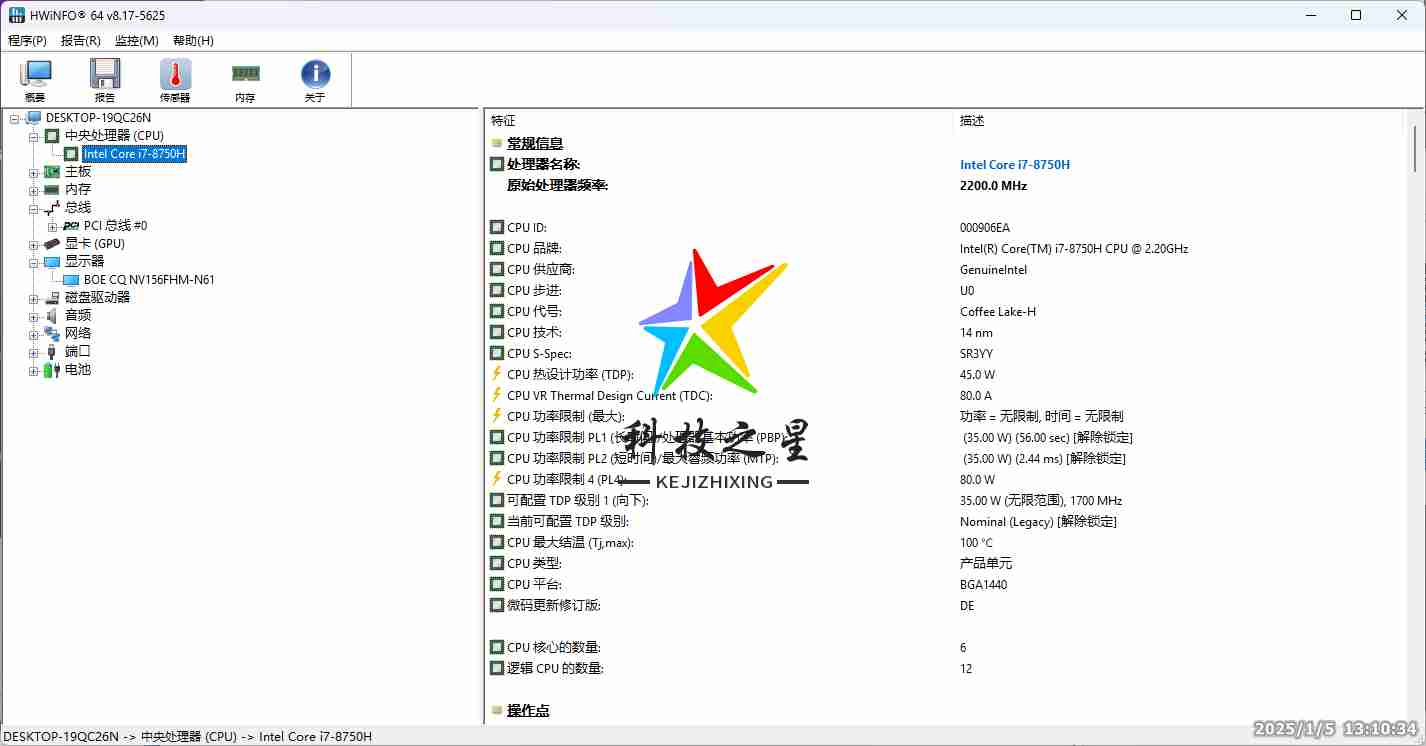The width and height of the screenshot is (1426, 746).
Task: Expand the 主板 tree node
Action: click(x=33, y=171)
